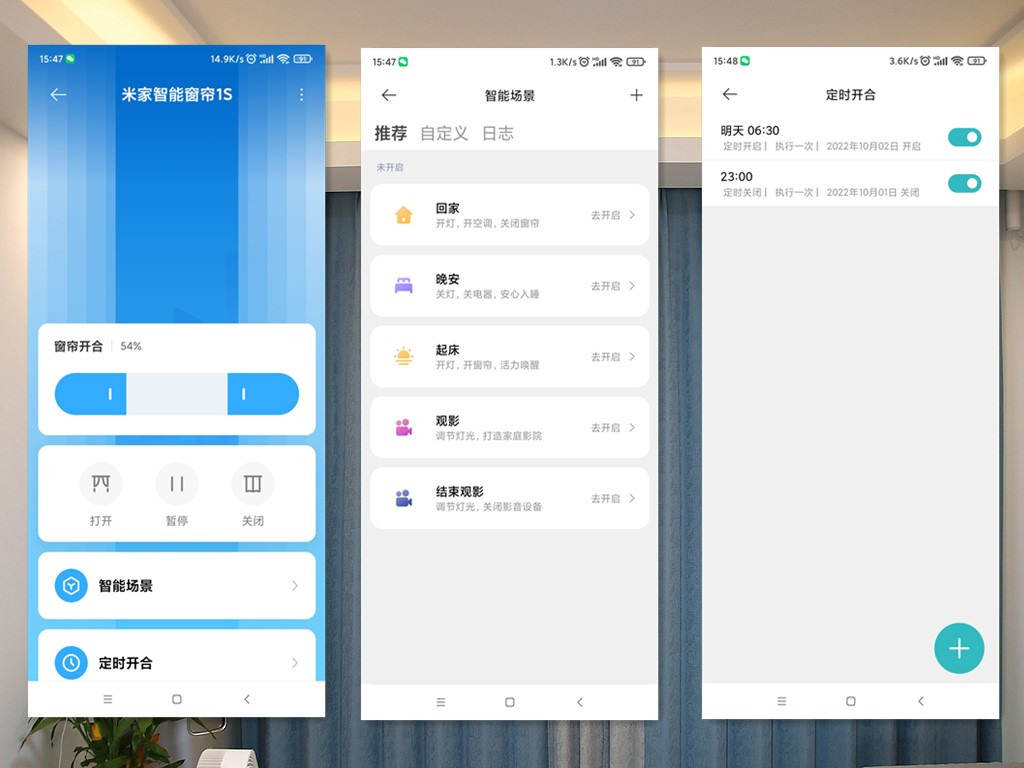Viewport: 1024px width, 768px height.
Task: Switch to the 自定义 tab
Action: click(x=443, y=133)
